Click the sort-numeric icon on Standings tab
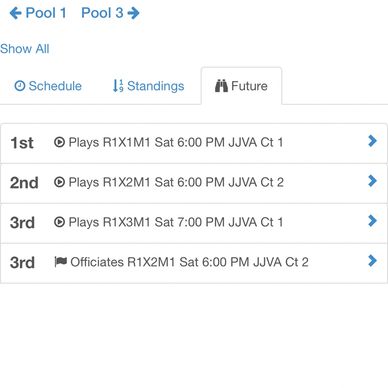388x388 pixels. (x=118, y=86)
